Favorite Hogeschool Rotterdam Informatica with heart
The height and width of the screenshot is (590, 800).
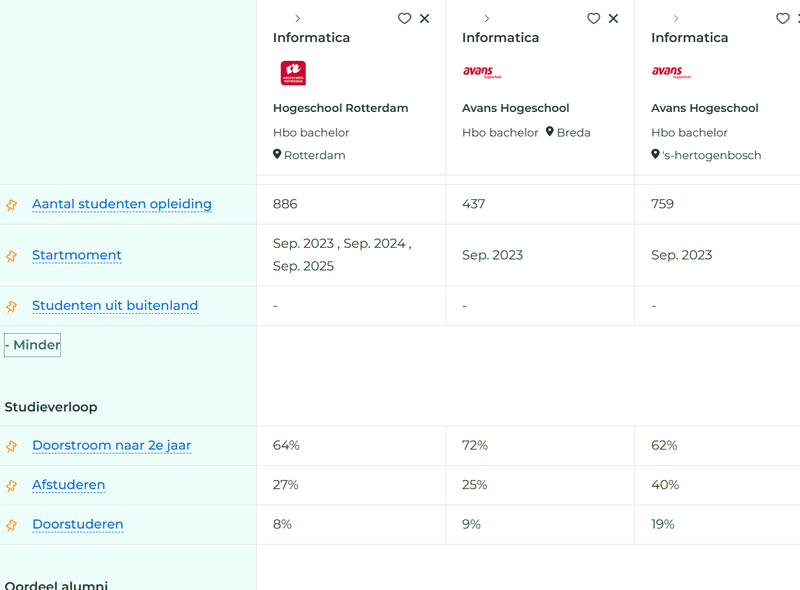pos(404,19)
